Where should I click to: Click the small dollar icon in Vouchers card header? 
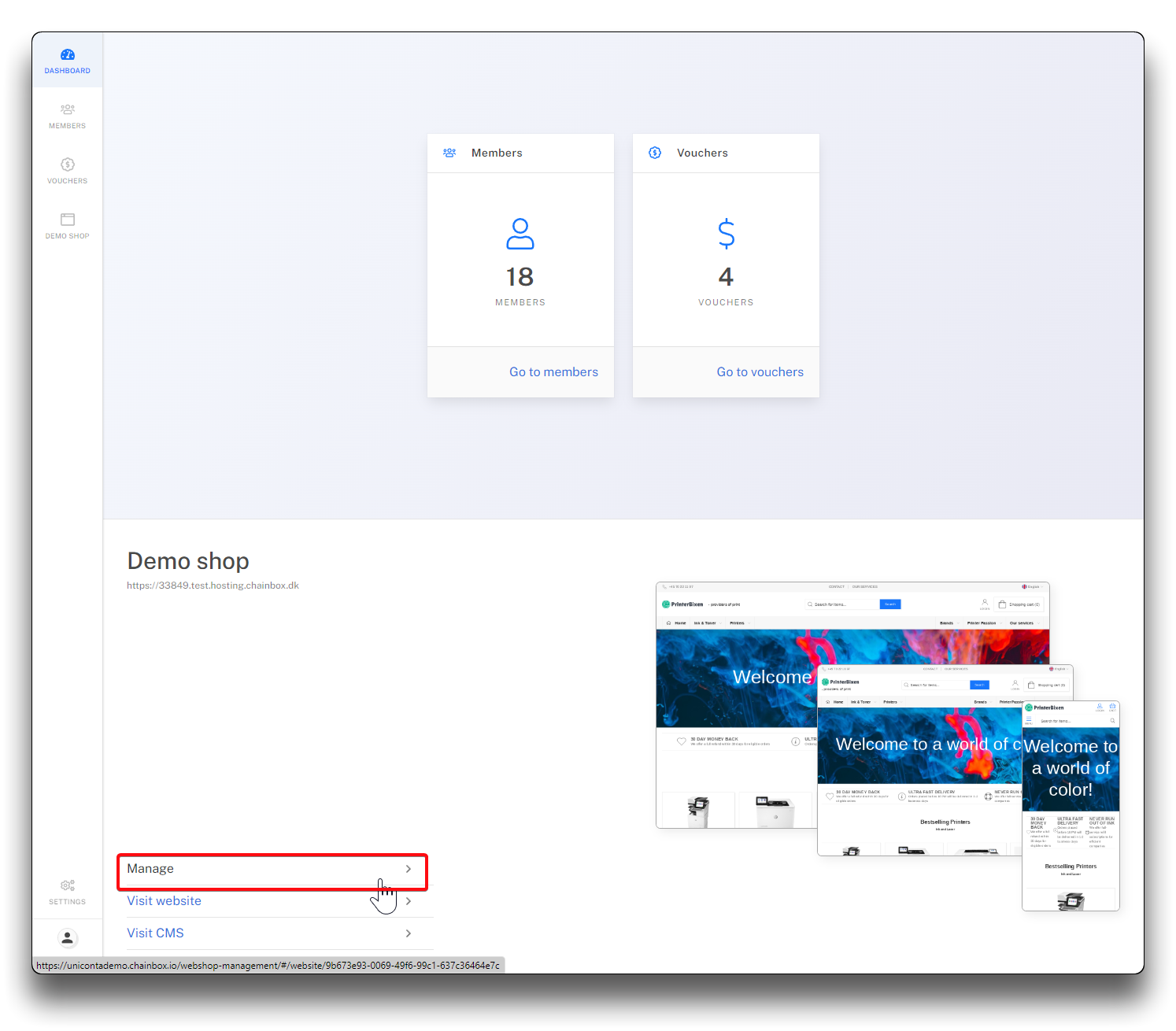[655, 153]
